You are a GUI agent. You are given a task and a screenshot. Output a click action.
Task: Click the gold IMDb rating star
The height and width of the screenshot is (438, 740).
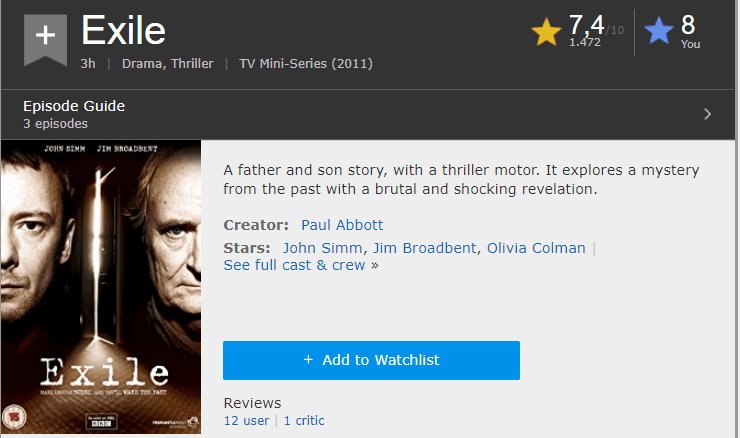(547, 32)
